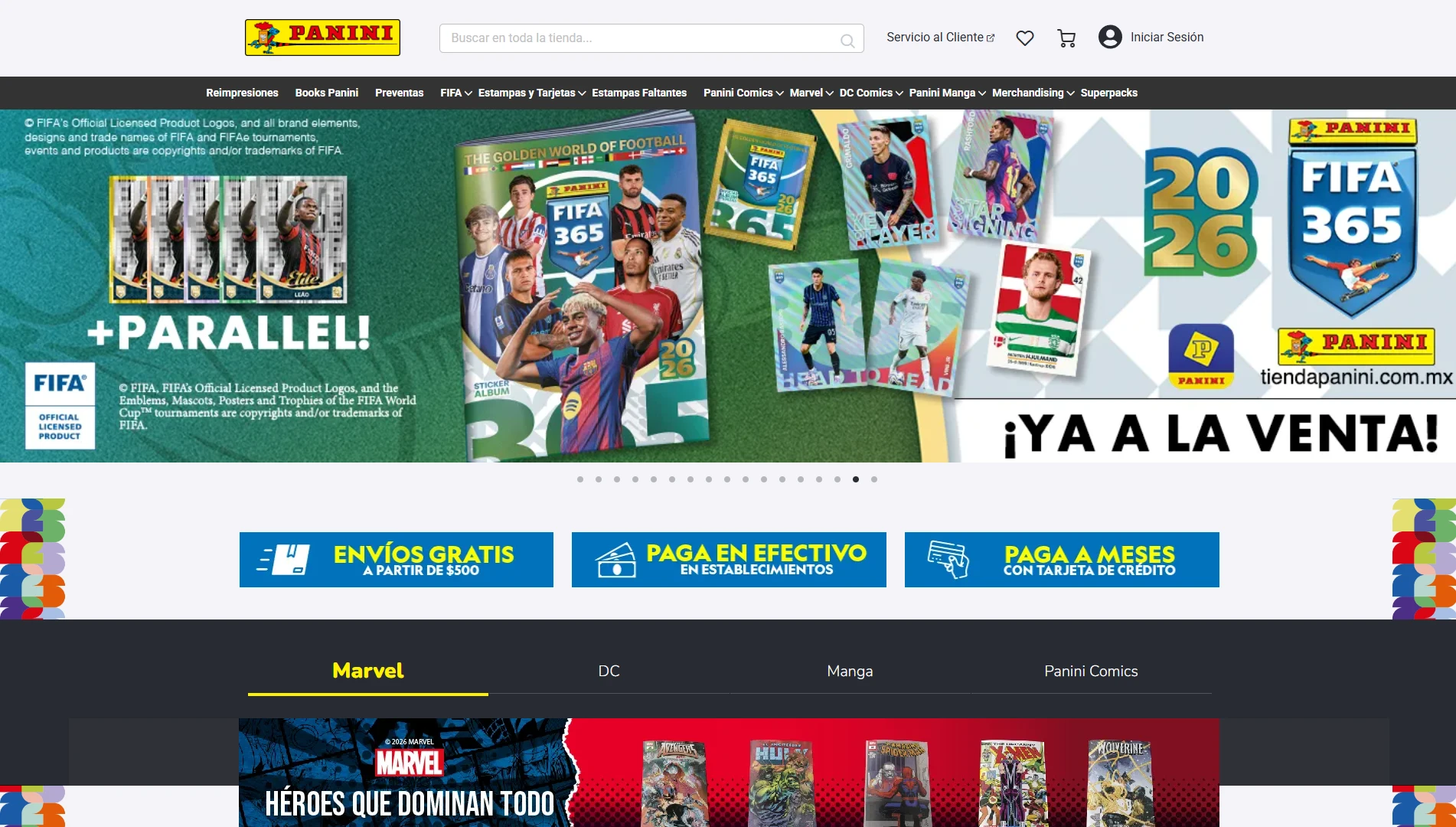This screenshot has width=1456, height=827.
Task: Select the third carousel slide dot
Action: [x=617, y=479]
